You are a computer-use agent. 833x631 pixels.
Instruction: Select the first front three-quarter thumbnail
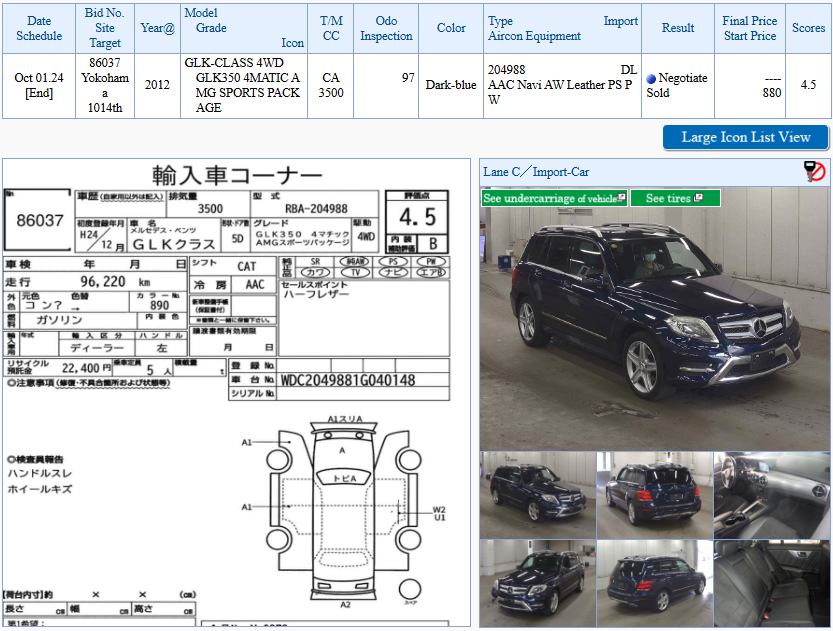coord(538,496)
